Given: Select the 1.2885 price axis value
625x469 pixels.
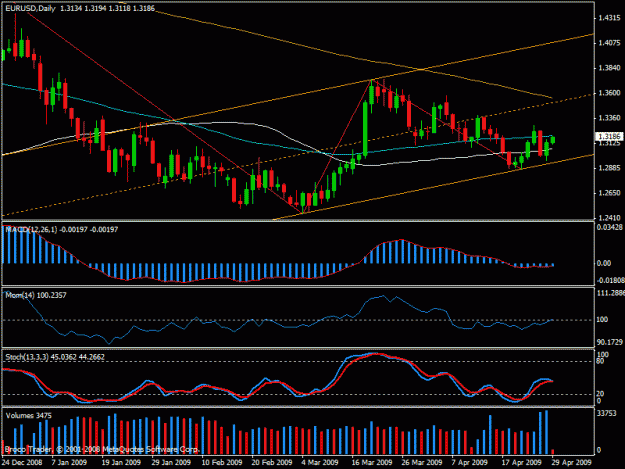Looking at the screenshot, I should (609, 168).
